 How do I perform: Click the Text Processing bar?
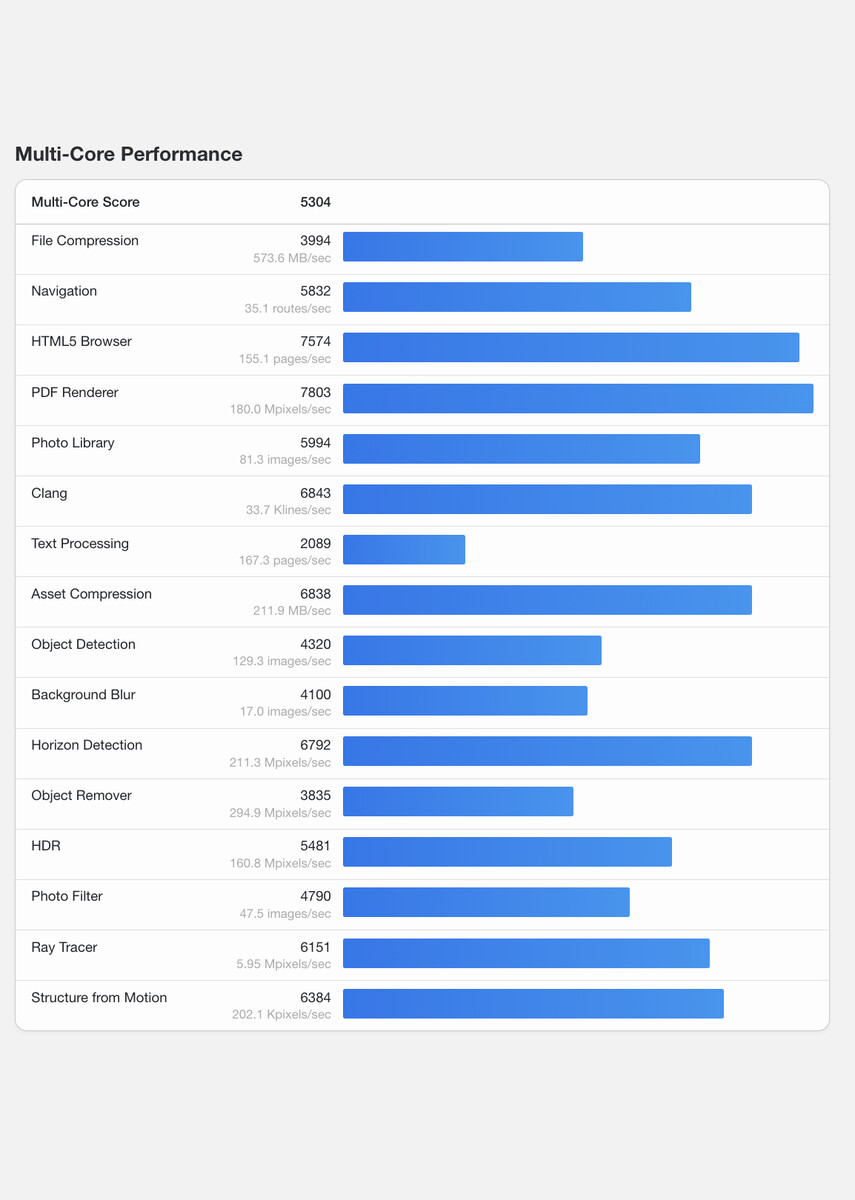pyautogui.click(x=404, y=549)
